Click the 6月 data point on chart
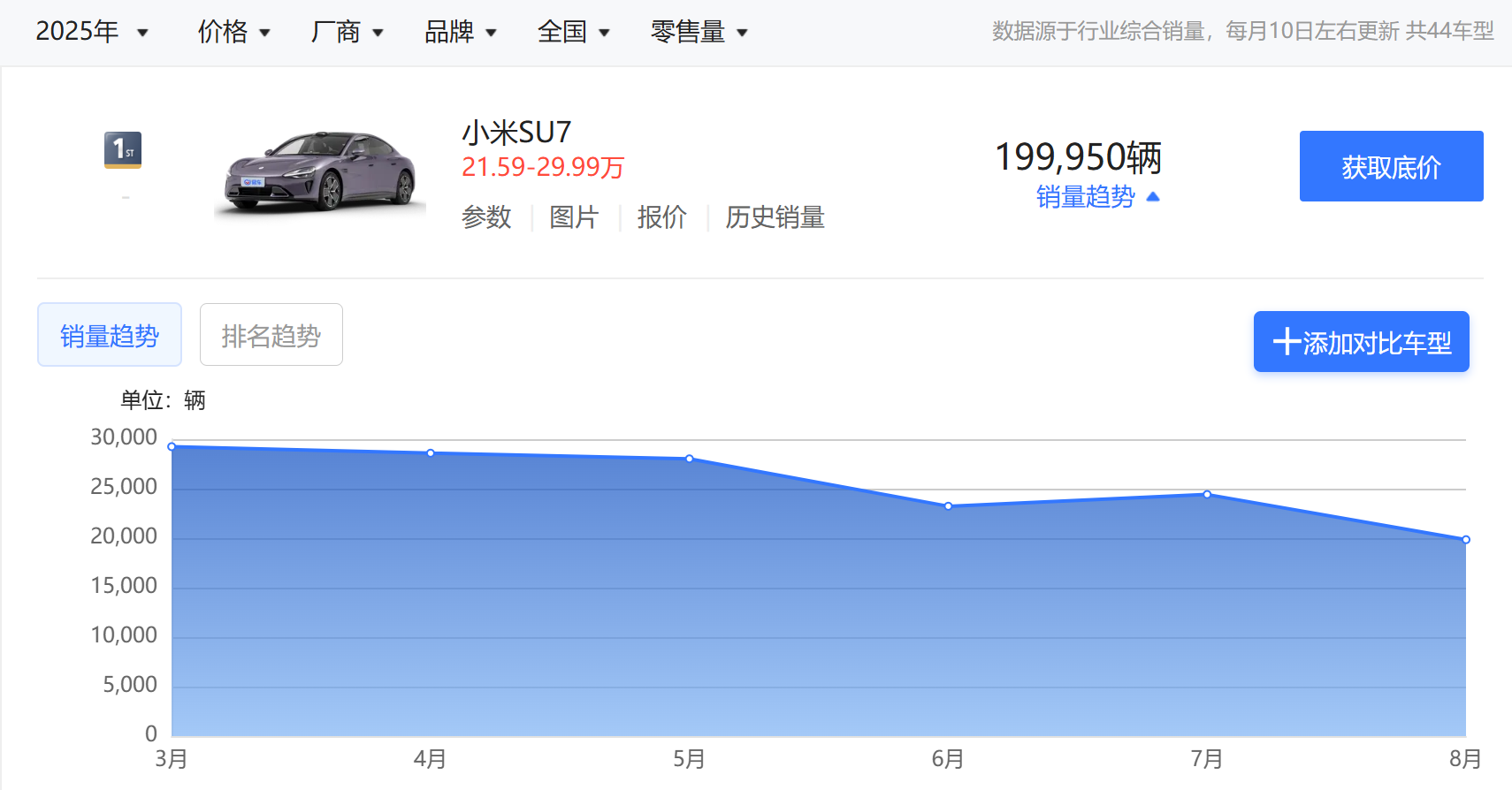Screen dimensions: 1512x790 [x=948, y=506]
